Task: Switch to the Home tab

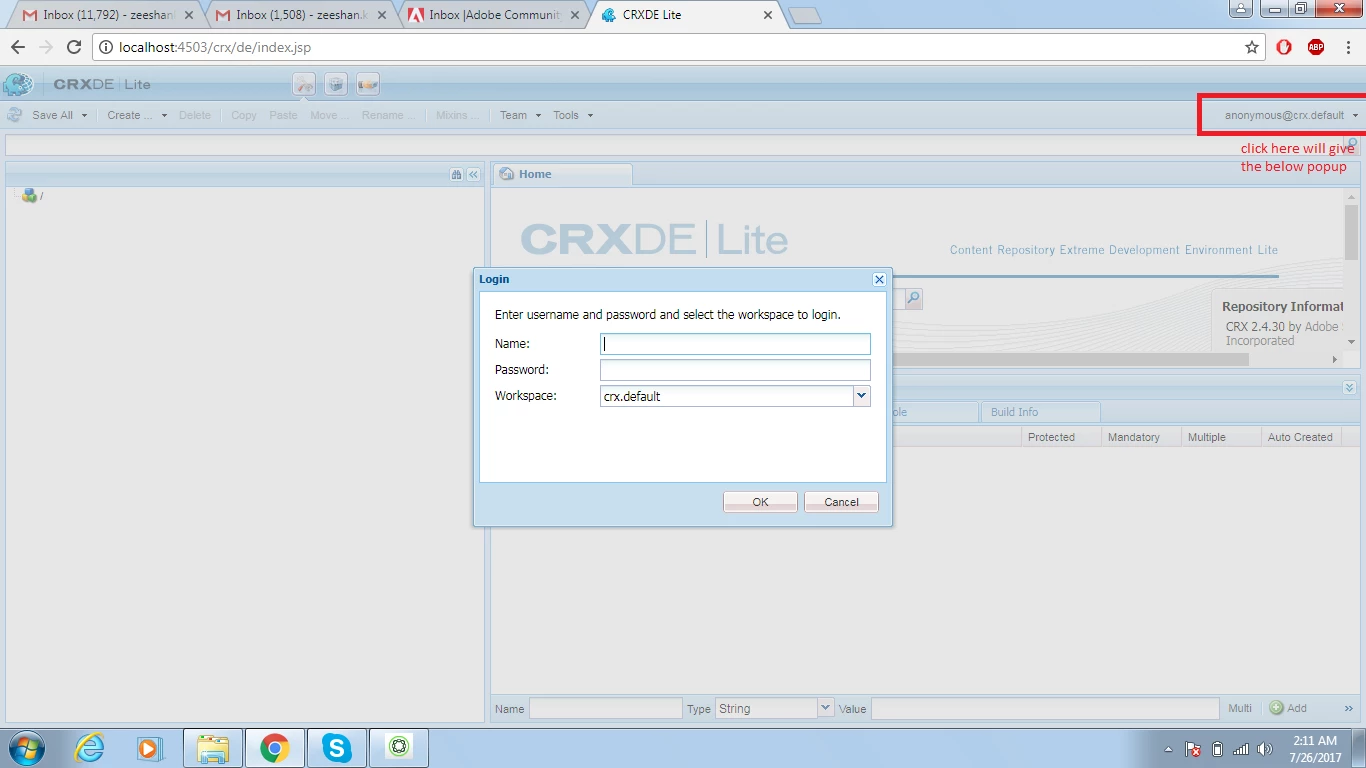Action: point(562,174)
